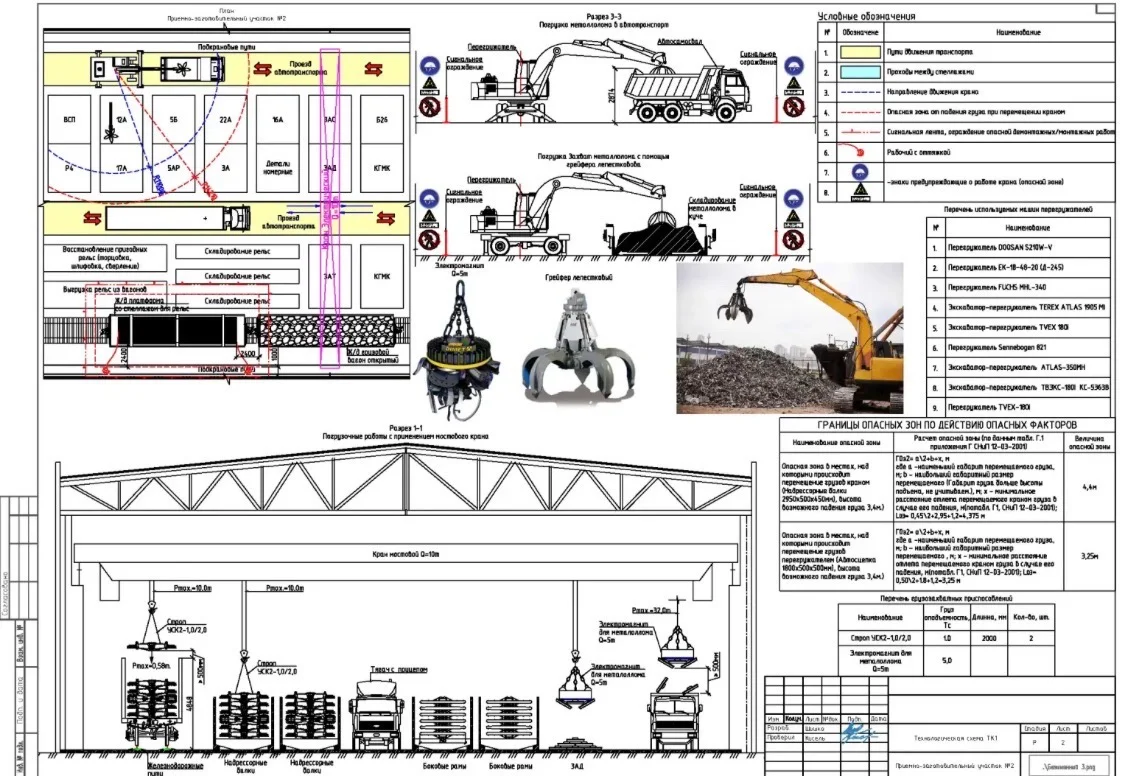Select storage cell 22A on the plan
The width and height of the screenshot is (1125, 776).
click(x=225, y=120)
